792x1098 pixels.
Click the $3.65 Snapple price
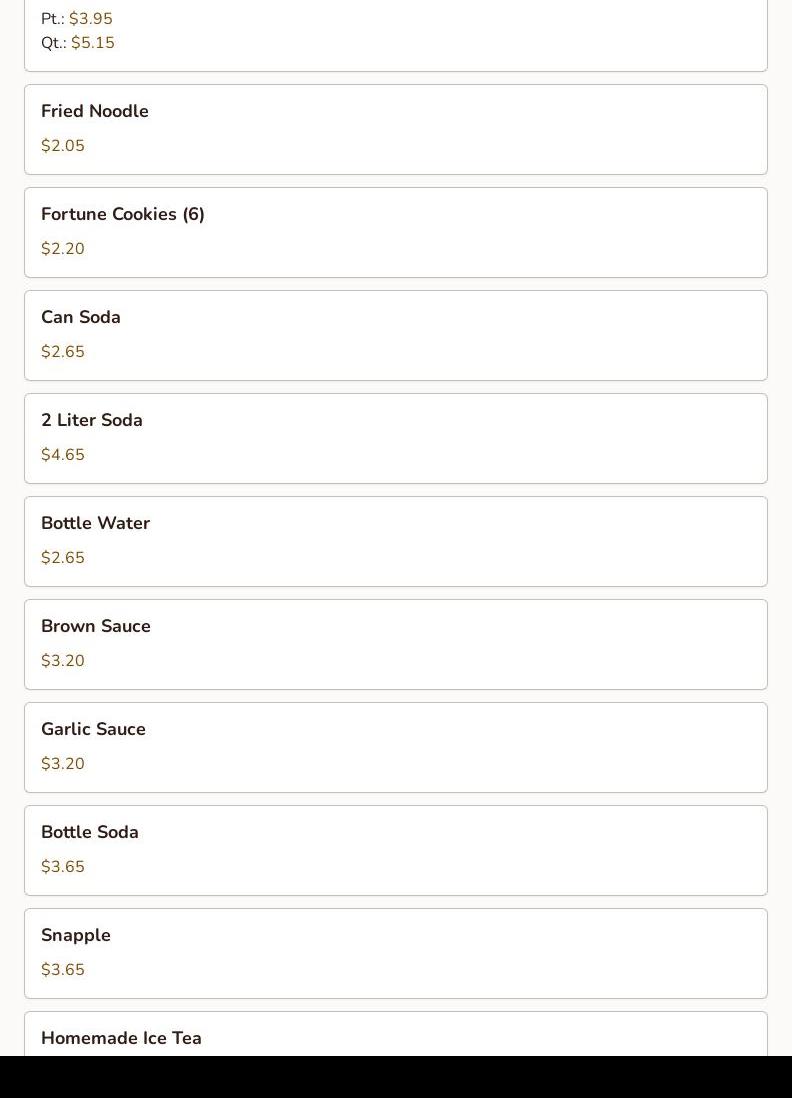63,969
